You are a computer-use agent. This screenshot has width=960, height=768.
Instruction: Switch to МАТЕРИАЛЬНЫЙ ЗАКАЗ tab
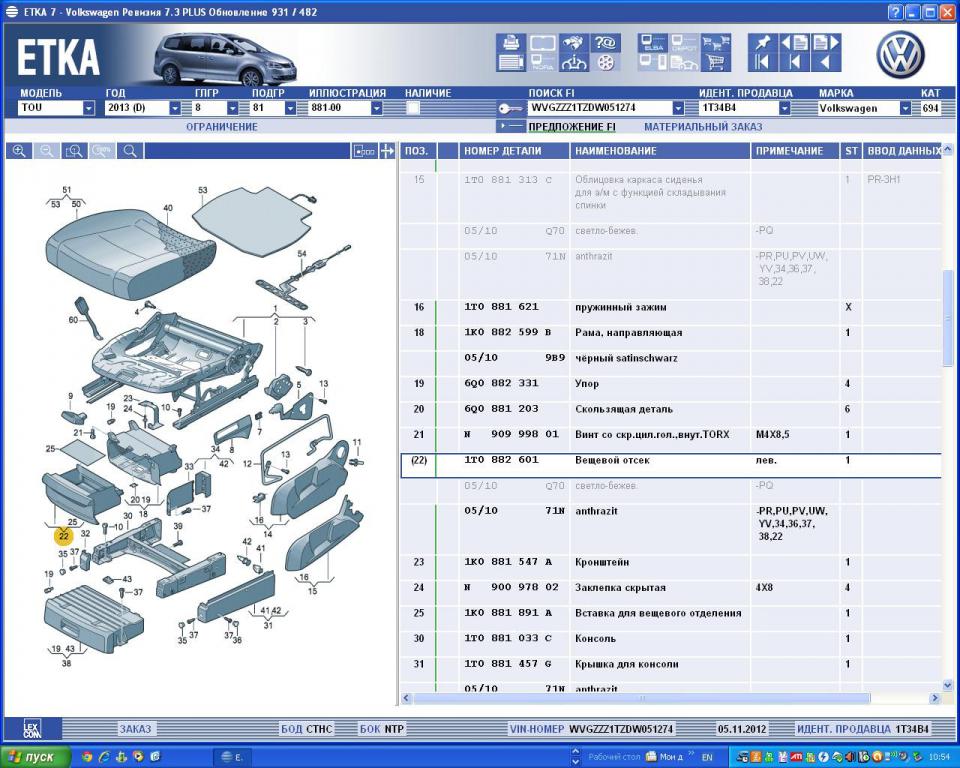703,127
